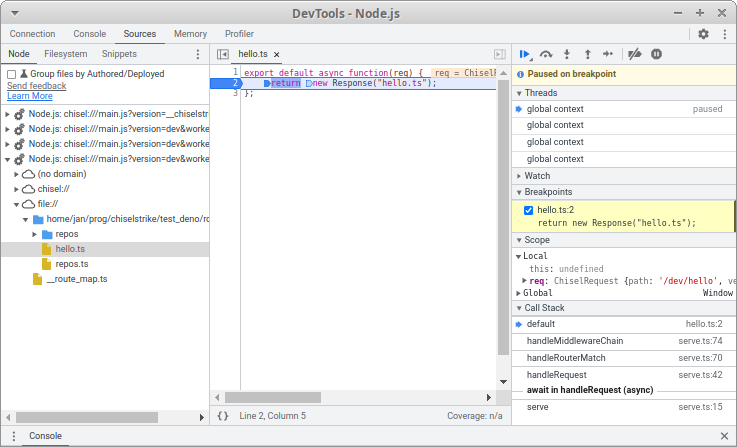Expand the chisel:// node
Image resolution: width=737 pixels, height=447 pixels.
click(x=16, y=189)
